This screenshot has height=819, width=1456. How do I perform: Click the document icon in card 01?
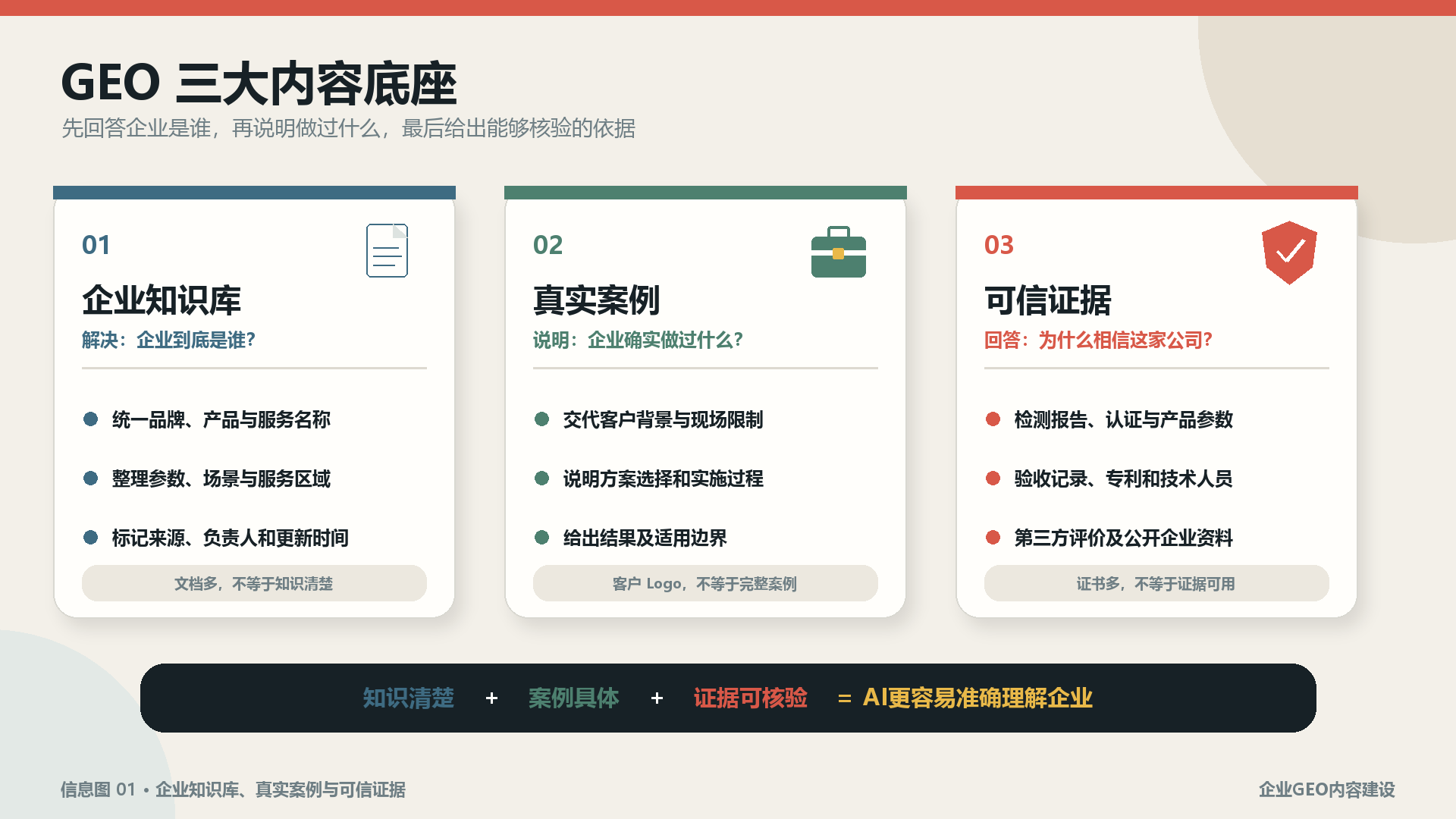tap(387, 250)
